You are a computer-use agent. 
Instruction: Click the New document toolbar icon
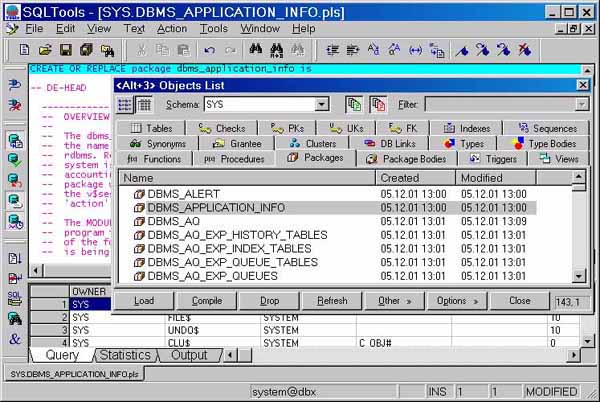tap(23, 49)
